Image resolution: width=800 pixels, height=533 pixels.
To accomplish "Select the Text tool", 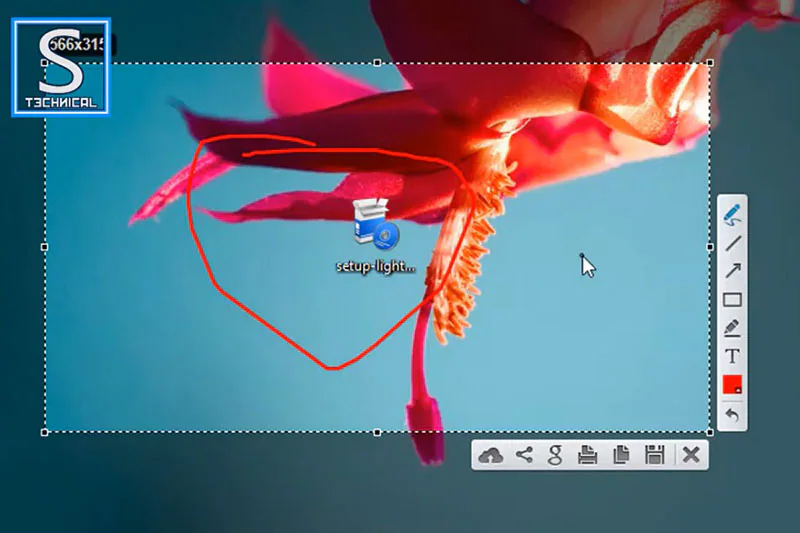I will 733,356.
